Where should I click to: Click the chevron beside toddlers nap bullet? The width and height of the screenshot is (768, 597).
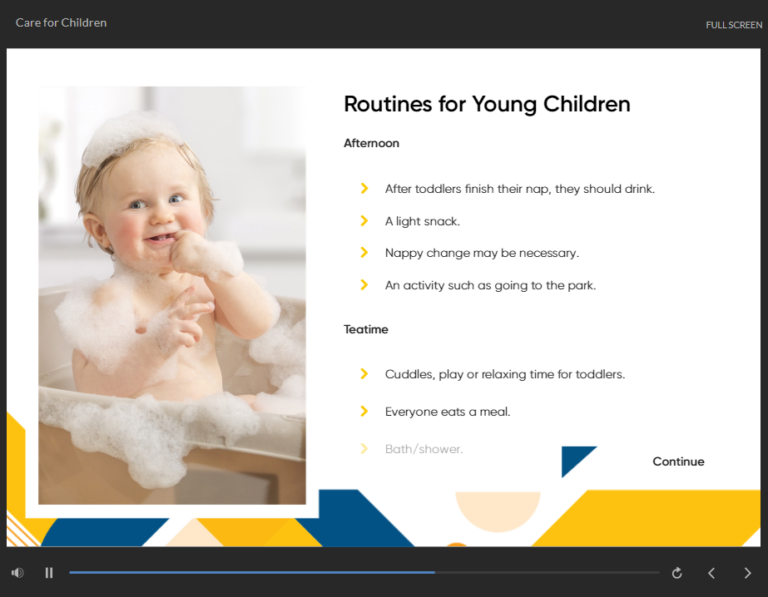[364, 189]
